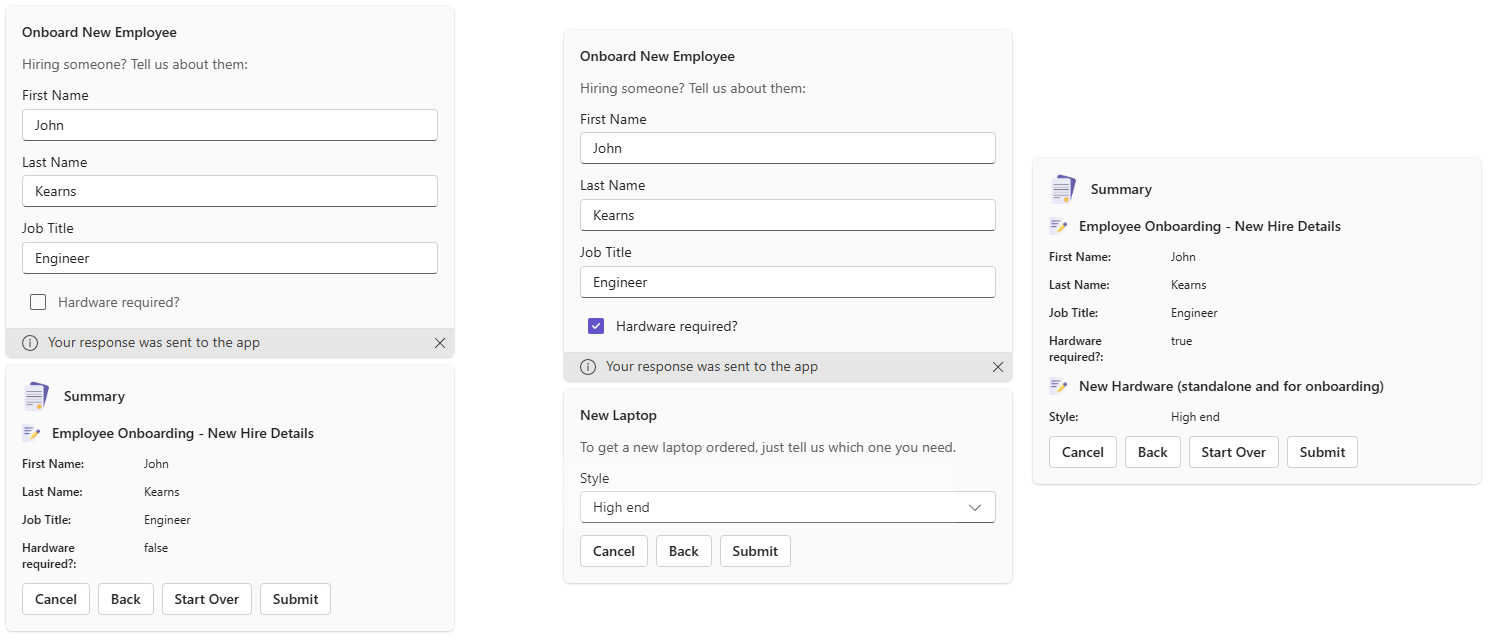This screenshot has height=641, width=1507.
Task: Click Job Title field above the checked Hardware checkbox
Action: click(x=787, y=282)
